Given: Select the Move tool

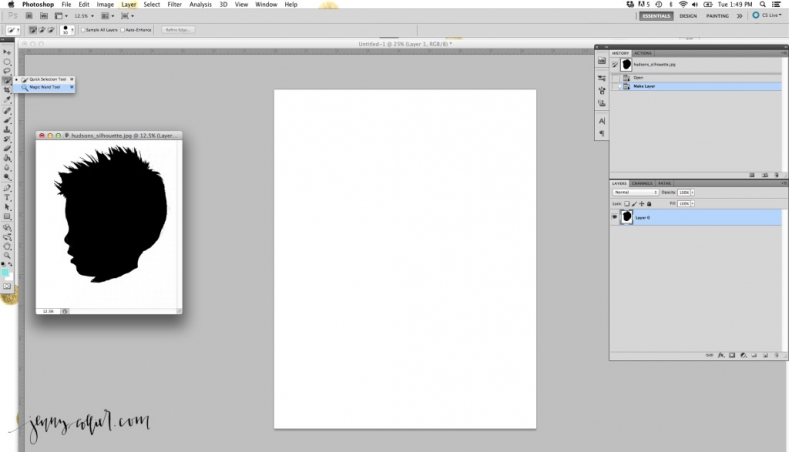Looking at the screenshot, I should 7,50.
